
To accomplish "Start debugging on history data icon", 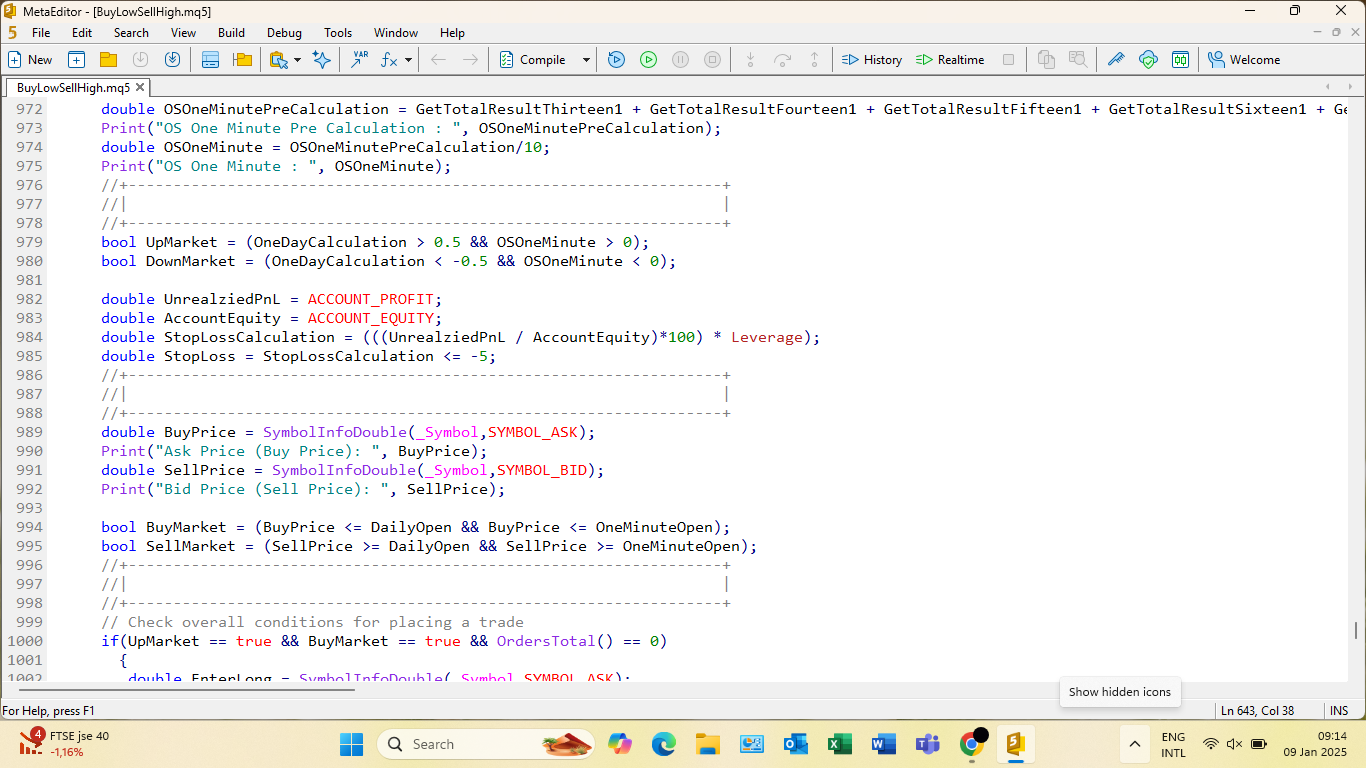I will click(616, 60).
